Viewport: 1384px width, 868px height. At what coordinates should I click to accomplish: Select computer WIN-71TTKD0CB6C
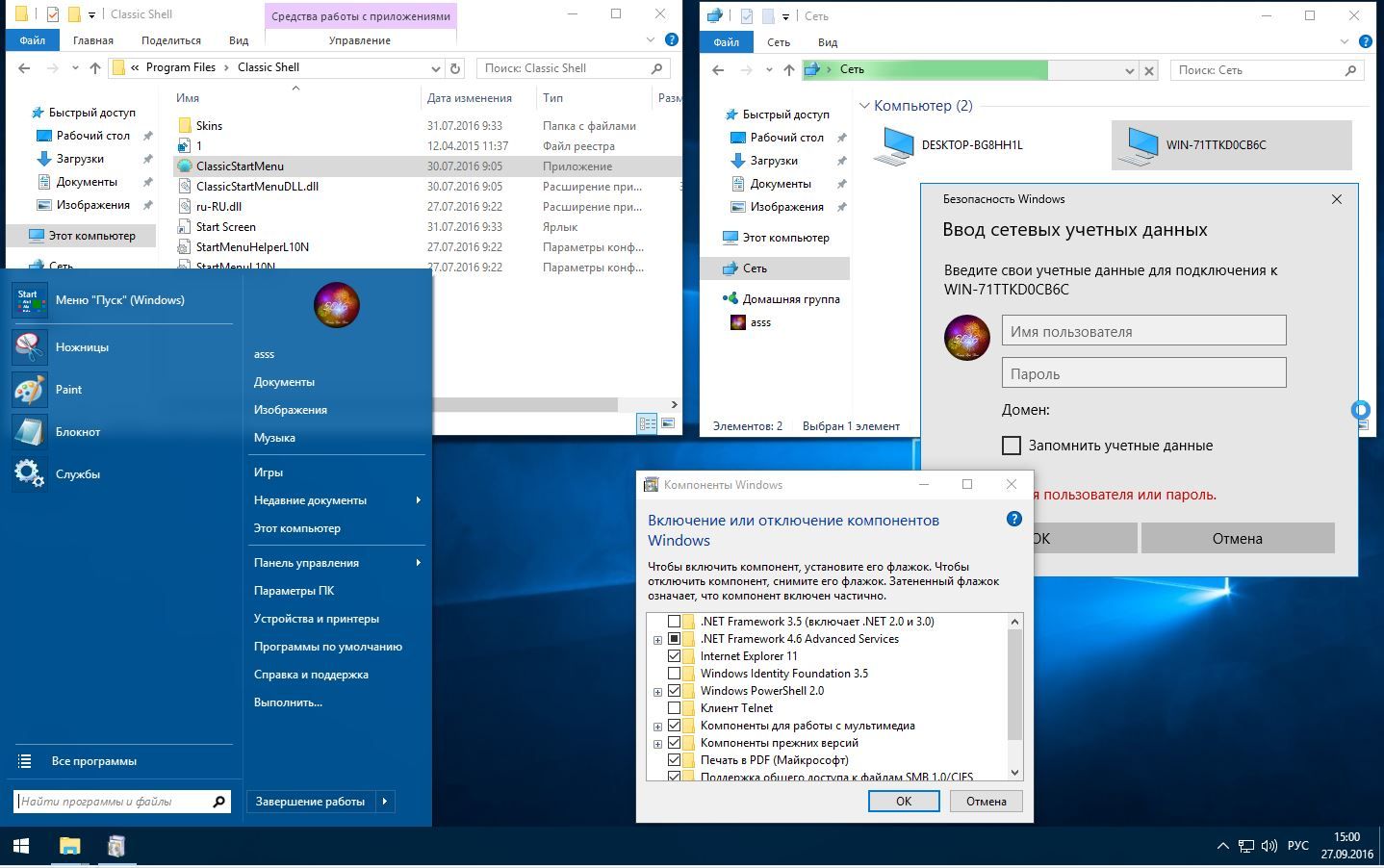pos(1231,145)
